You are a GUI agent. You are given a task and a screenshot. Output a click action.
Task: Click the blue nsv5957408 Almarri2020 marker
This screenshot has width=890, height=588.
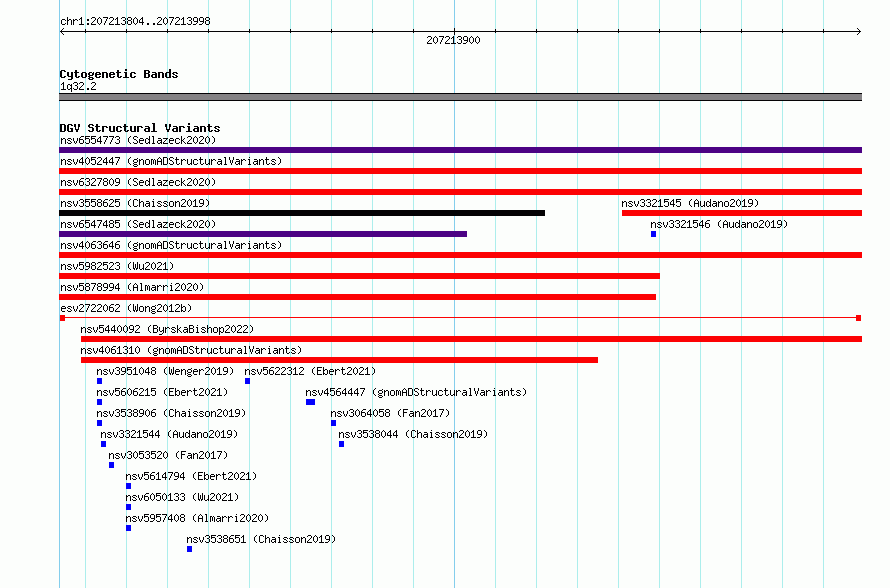(x=128, y=528)
